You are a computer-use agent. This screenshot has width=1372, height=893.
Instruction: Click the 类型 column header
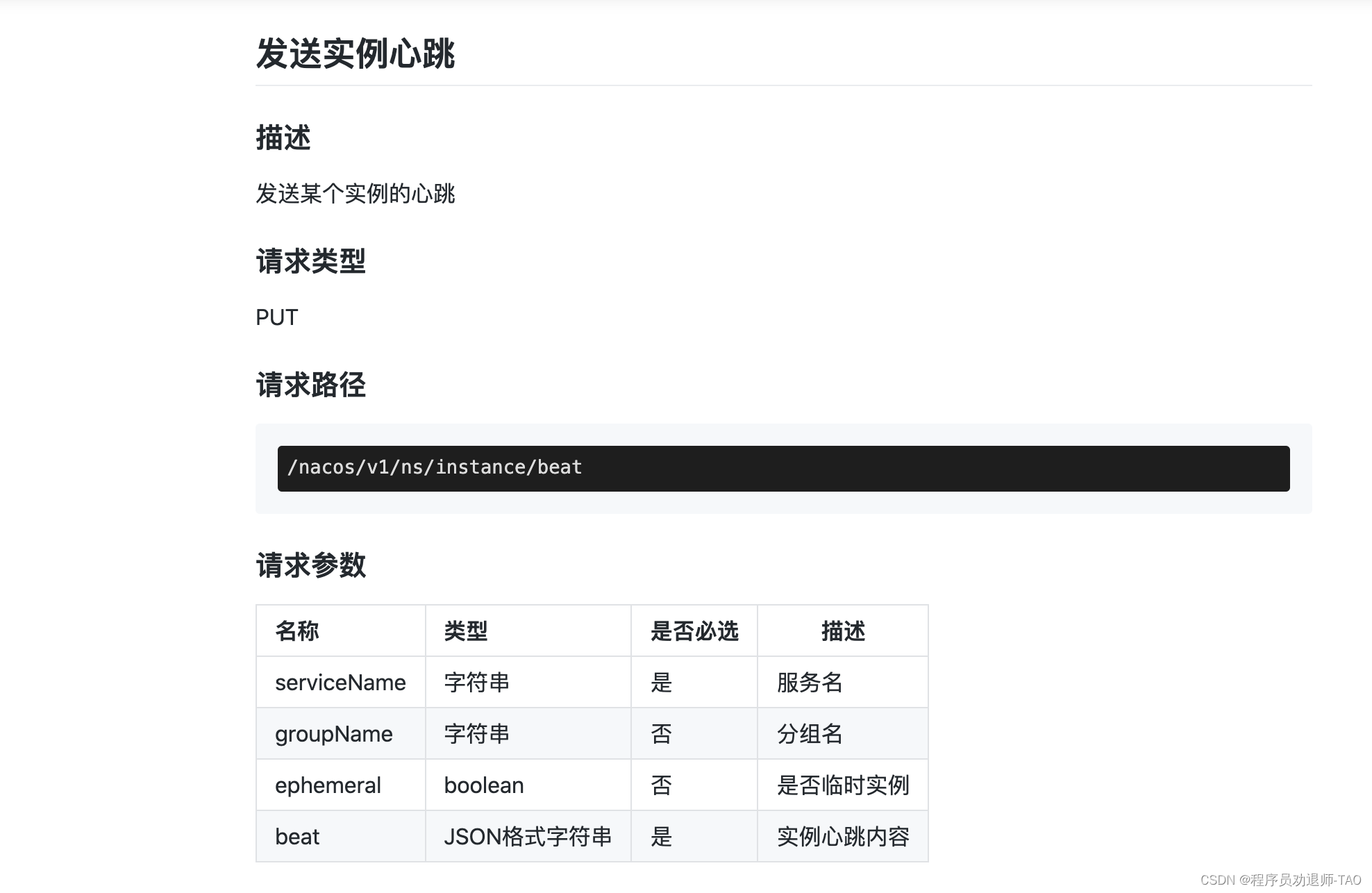point(528,631)
